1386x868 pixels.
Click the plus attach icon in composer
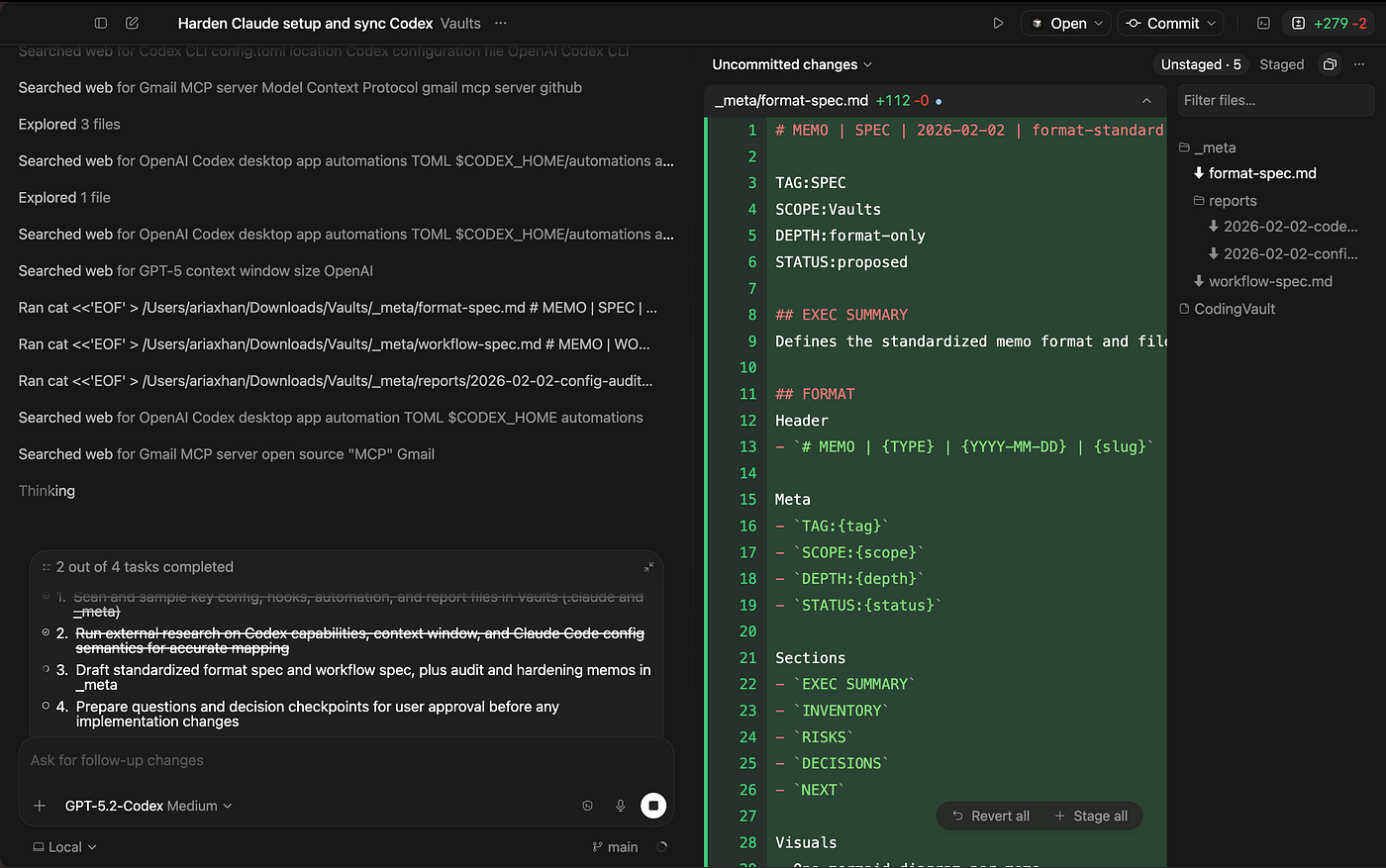40,806
